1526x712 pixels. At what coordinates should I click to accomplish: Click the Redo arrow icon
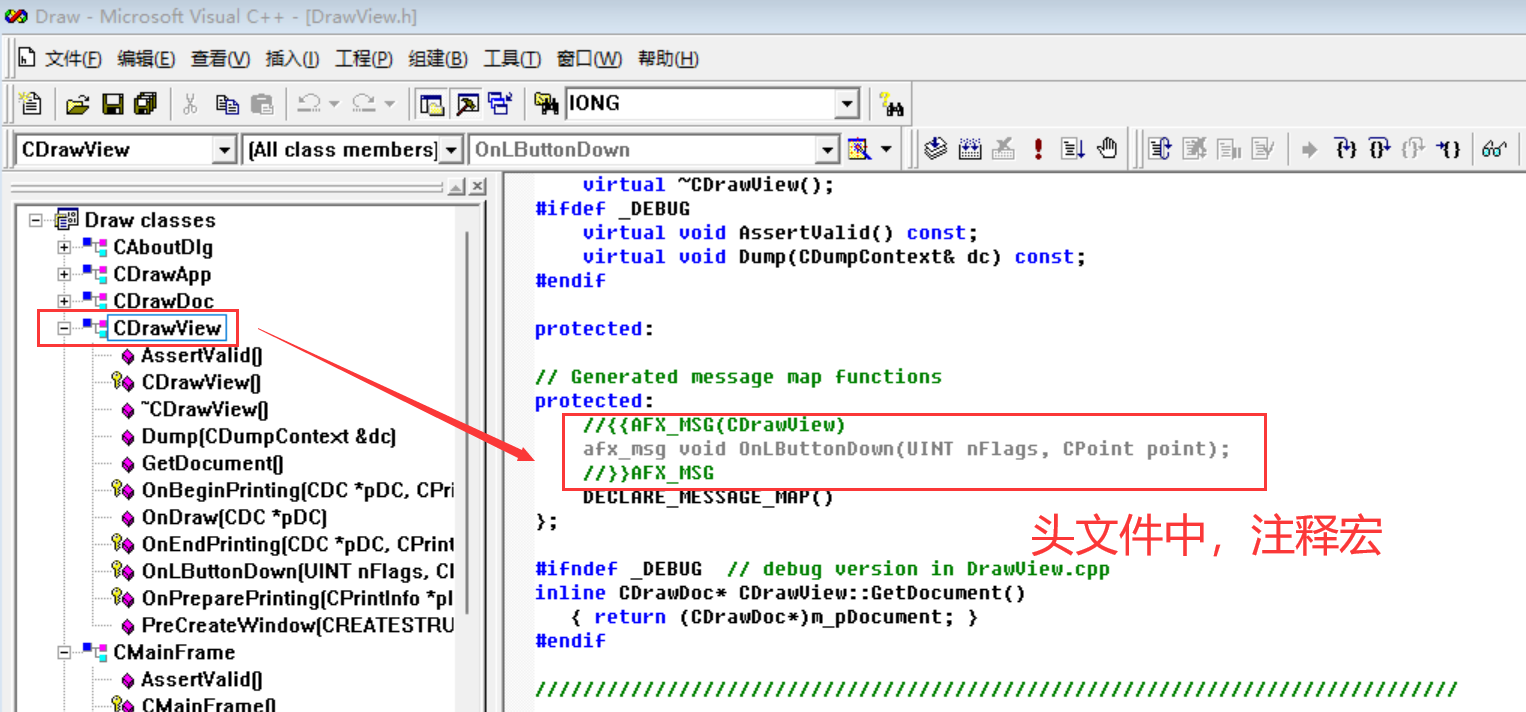click(x=364, y=103)
